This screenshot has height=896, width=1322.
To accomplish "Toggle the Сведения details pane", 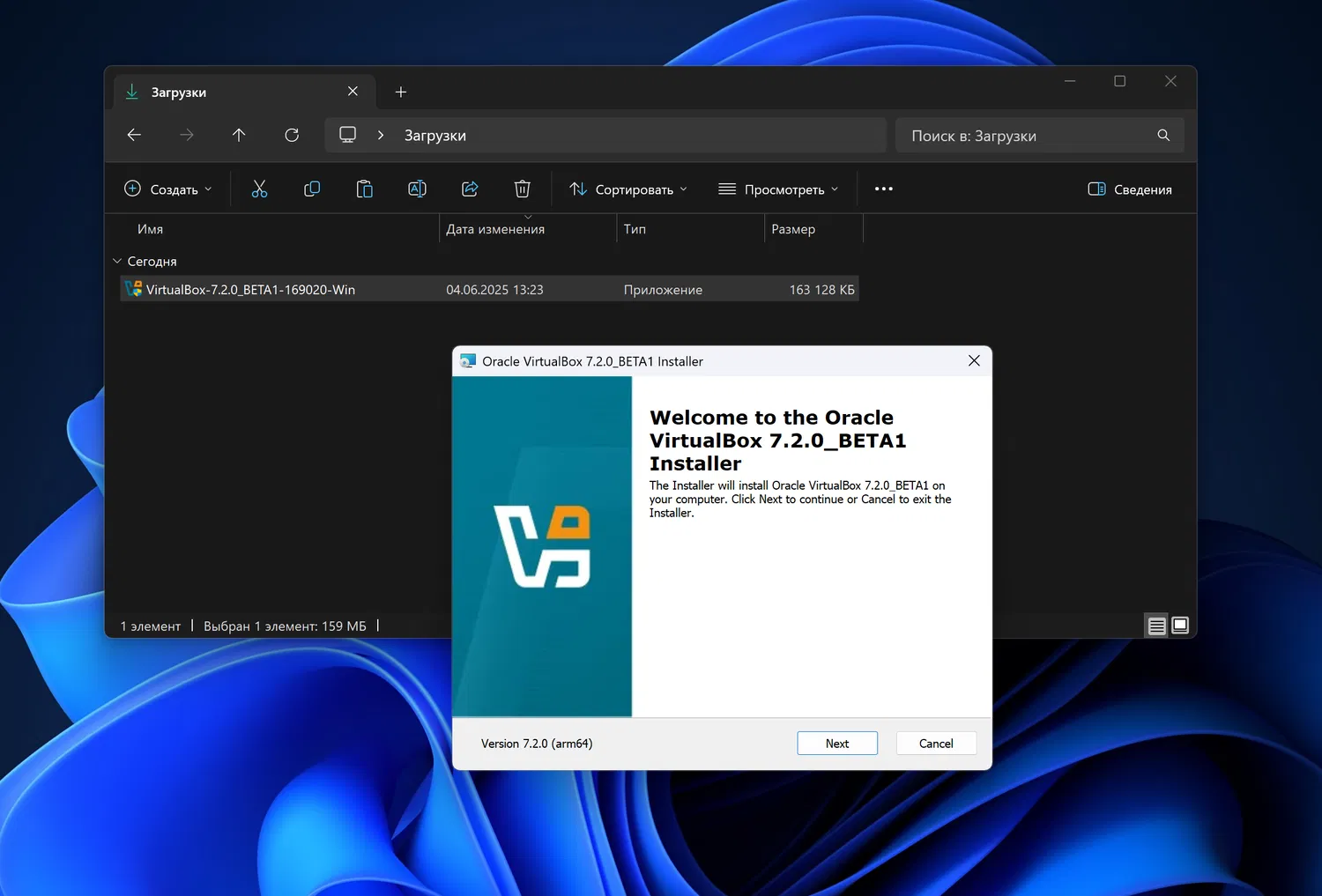I will coord(1130,189).
